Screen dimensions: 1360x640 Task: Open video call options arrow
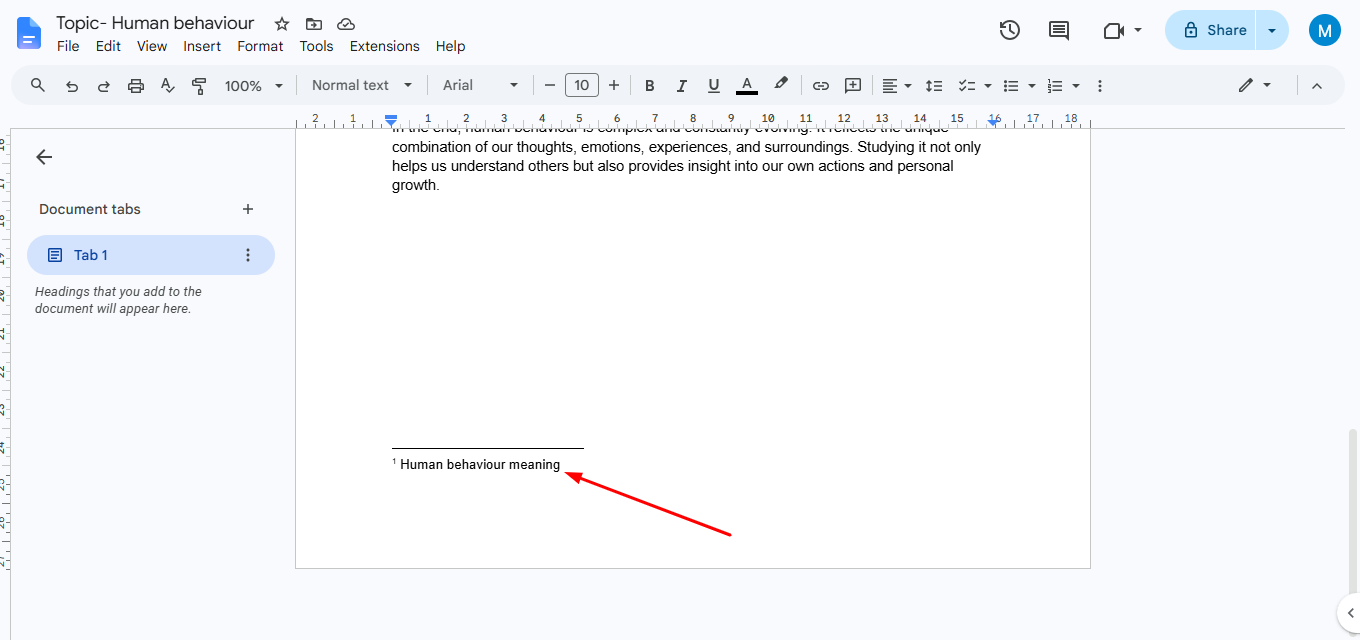(1138, 31)
